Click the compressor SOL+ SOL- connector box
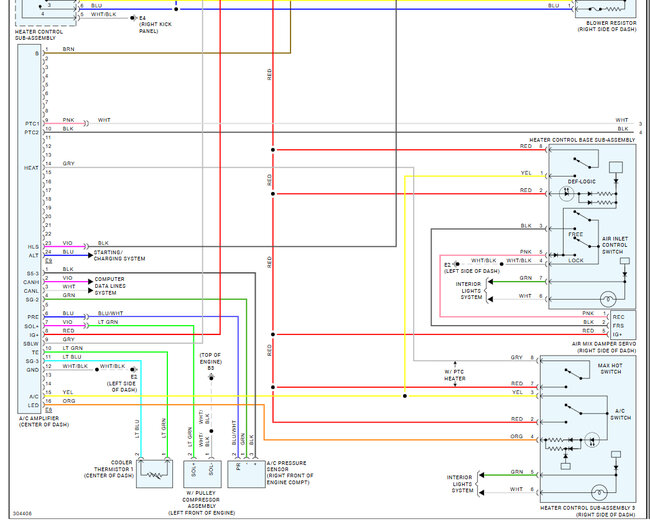This screenshot has width=650, height=524. [x=202, y=474]
